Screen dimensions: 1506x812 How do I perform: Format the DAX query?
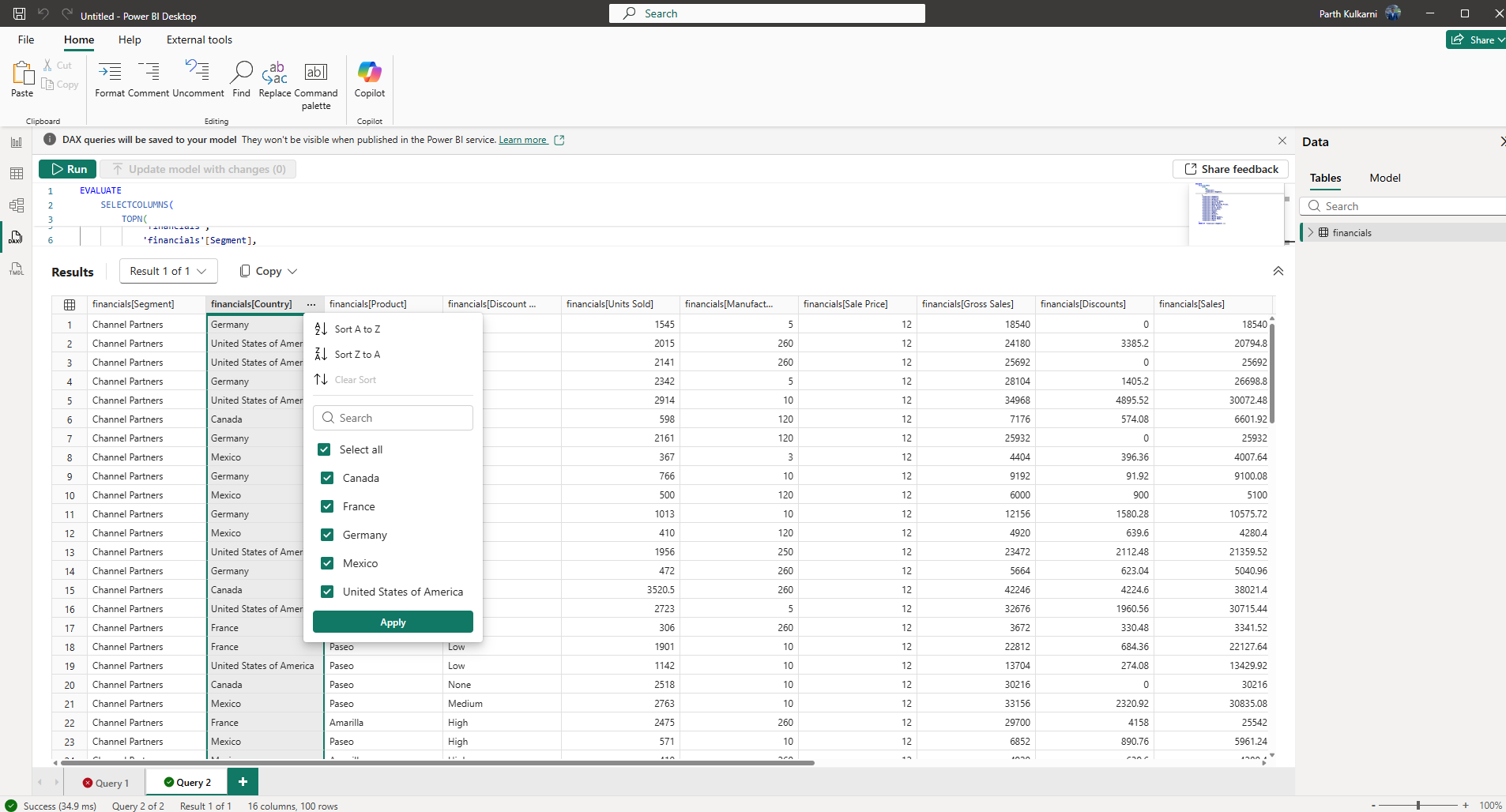click(110, 79)
